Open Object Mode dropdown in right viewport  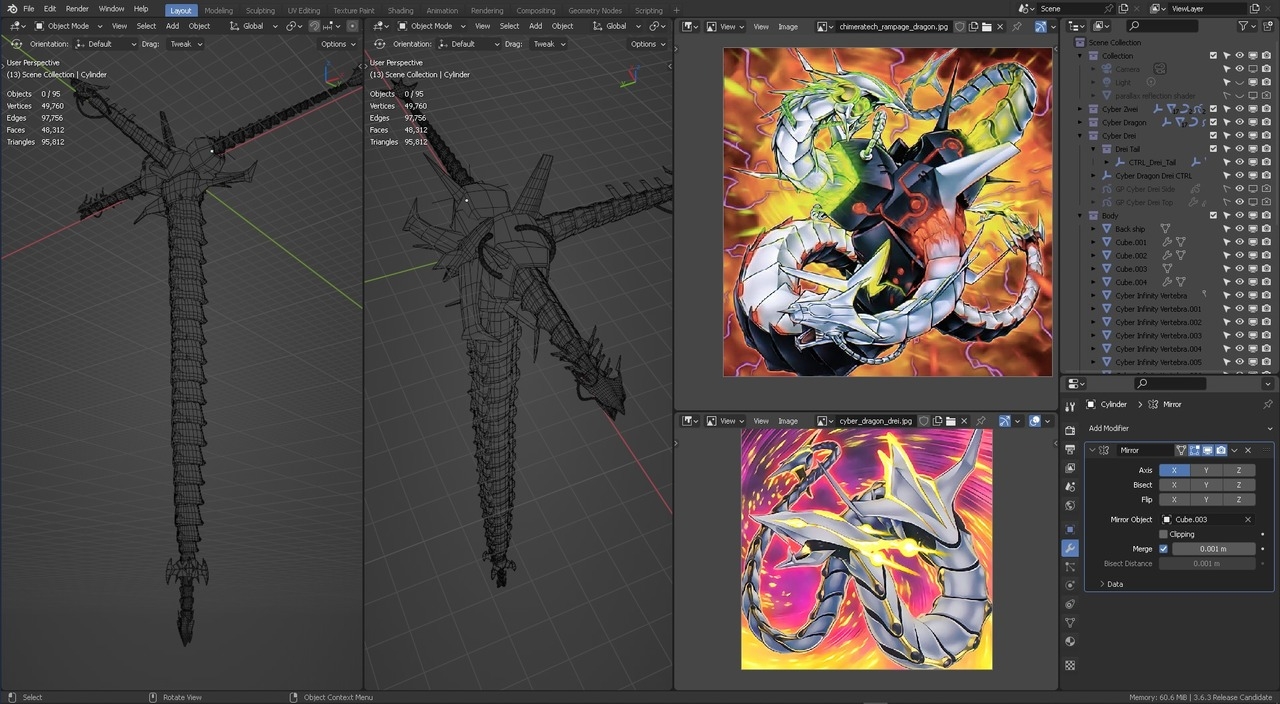(x=432, y=26)
